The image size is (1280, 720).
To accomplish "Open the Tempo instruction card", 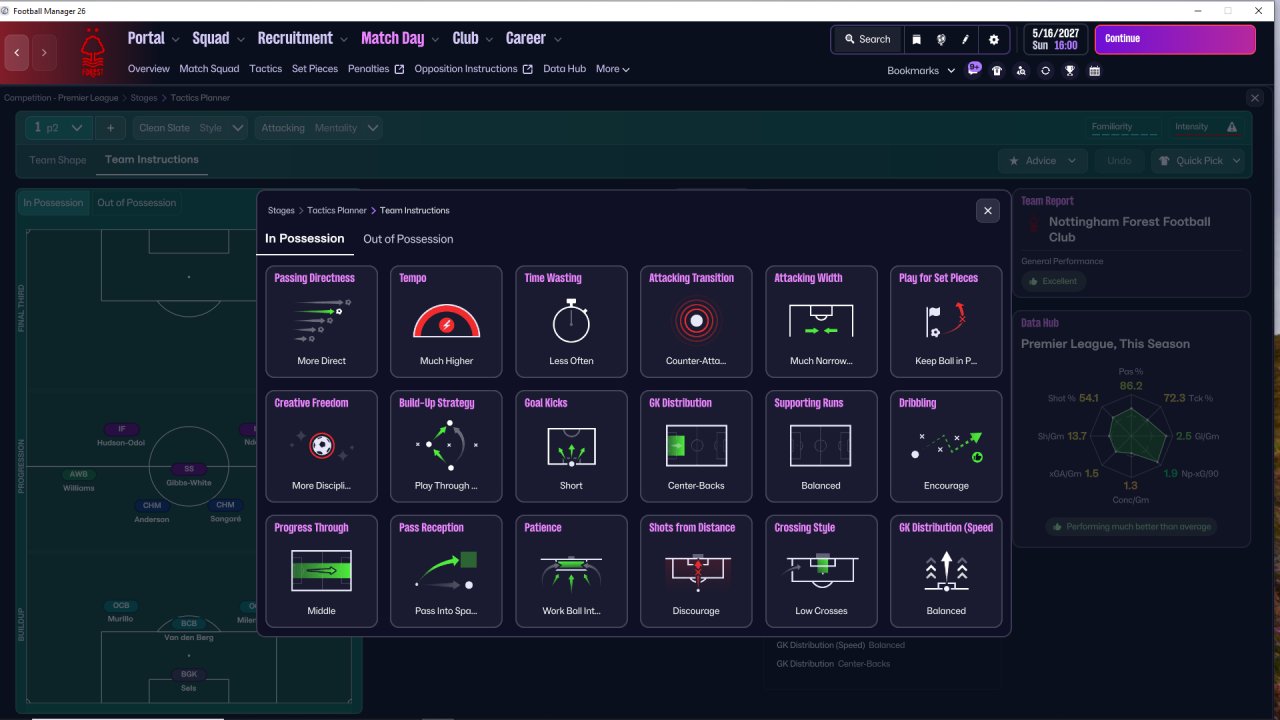I will tap(446, 321).
